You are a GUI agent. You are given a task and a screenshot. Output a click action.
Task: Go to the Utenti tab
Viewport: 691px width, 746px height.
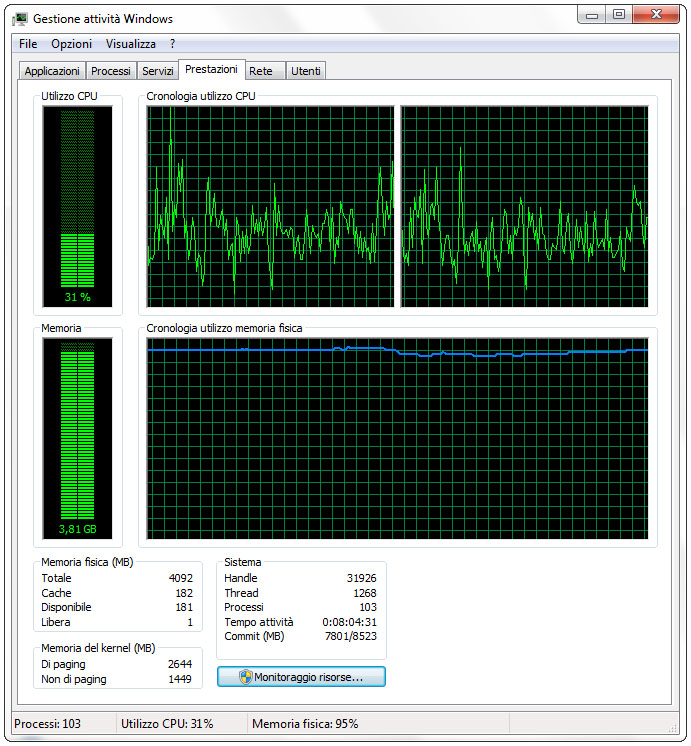[306, 71]
